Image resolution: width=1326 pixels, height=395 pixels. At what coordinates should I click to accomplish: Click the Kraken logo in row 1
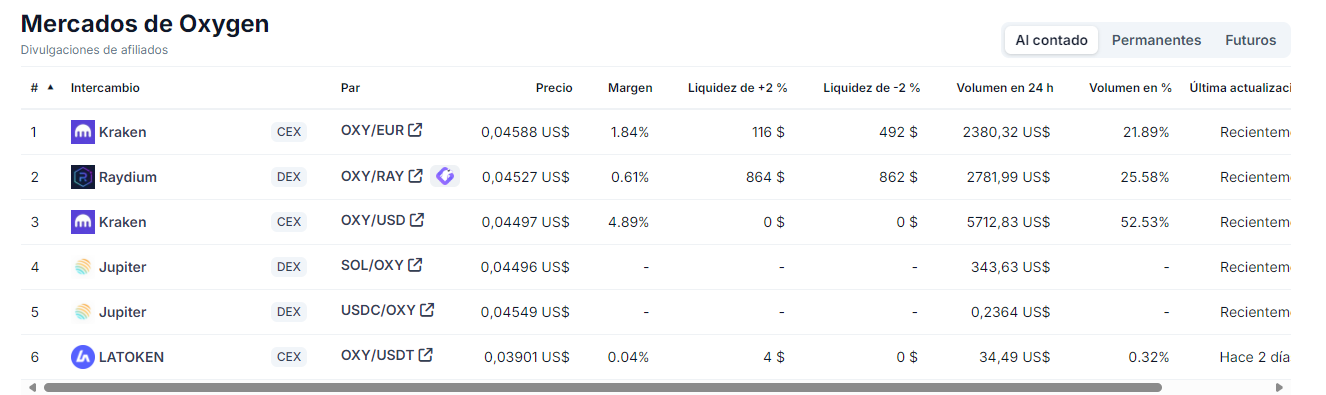tap(82, 132)
